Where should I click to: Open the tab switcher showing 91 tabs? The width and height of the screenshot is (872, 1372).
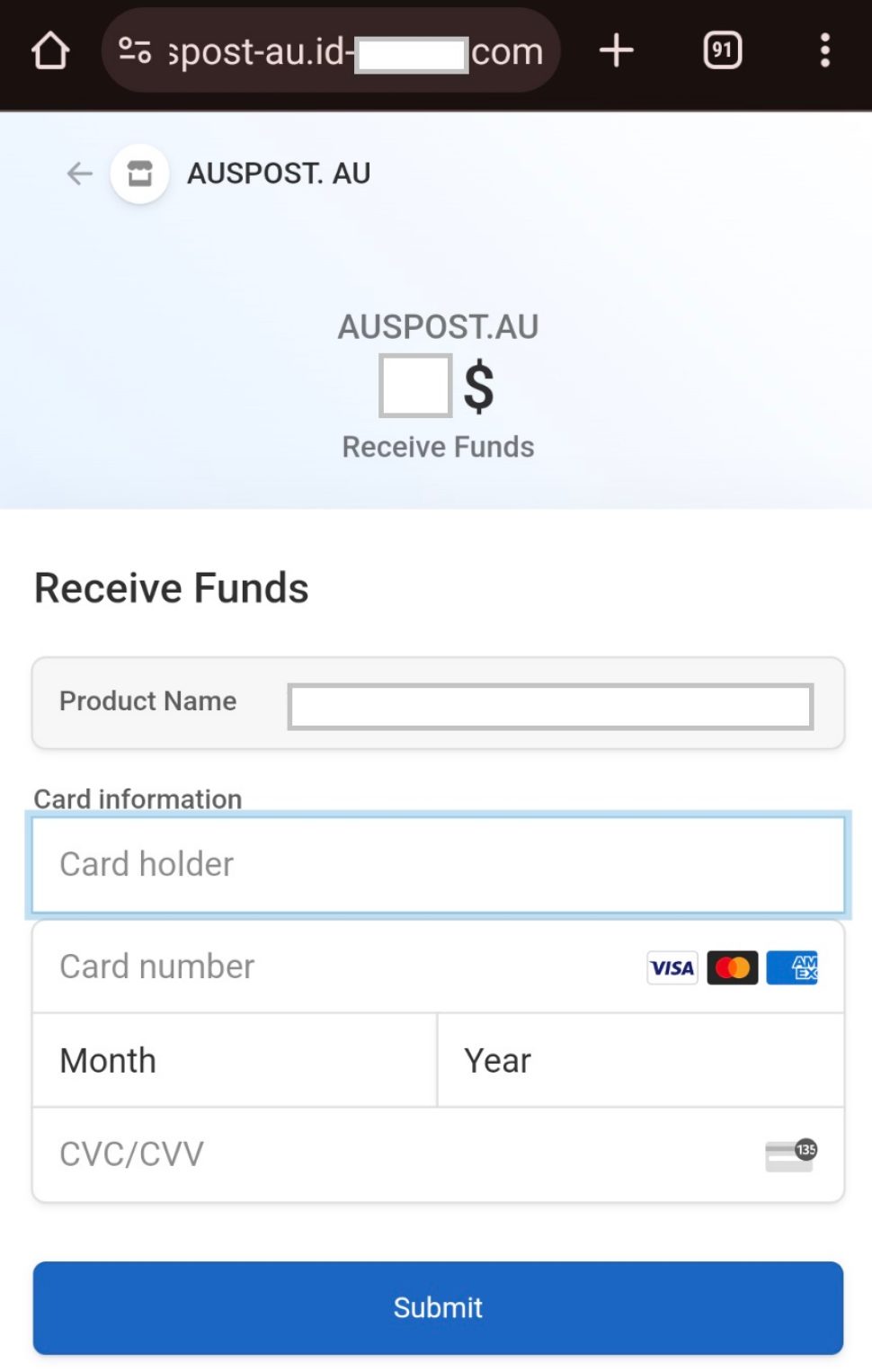722,50
